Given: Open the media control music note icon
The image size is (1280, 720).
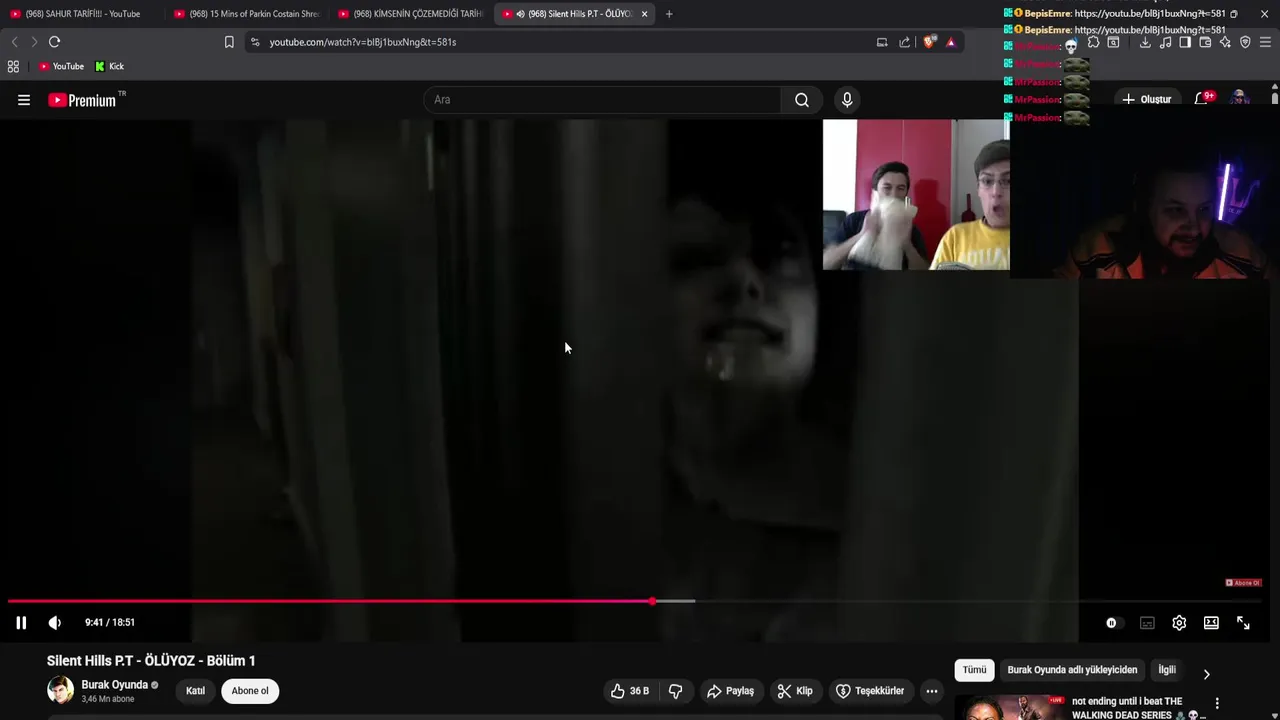Looking at the screenshot, I should [x=1165, y=42].
